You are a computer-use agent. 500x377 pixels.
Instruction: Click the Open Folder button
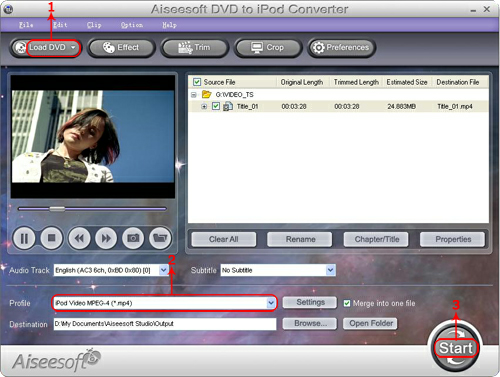[370, 323]
